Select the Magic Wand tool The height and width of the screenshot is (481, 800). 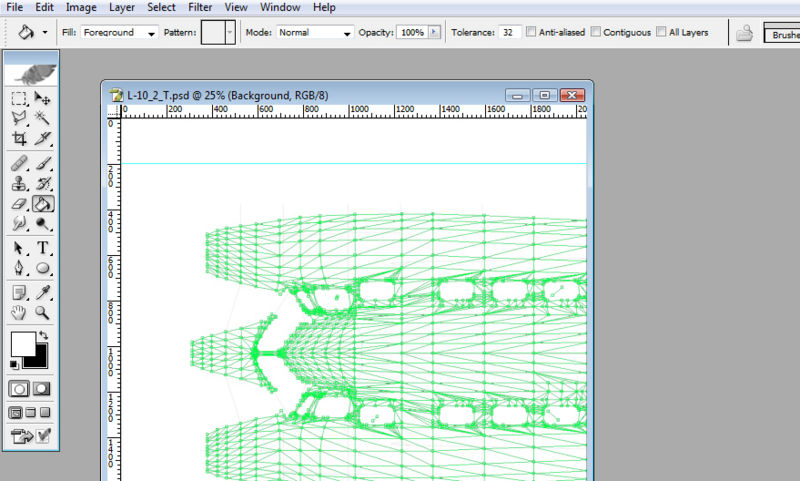[x=42, y=118]
